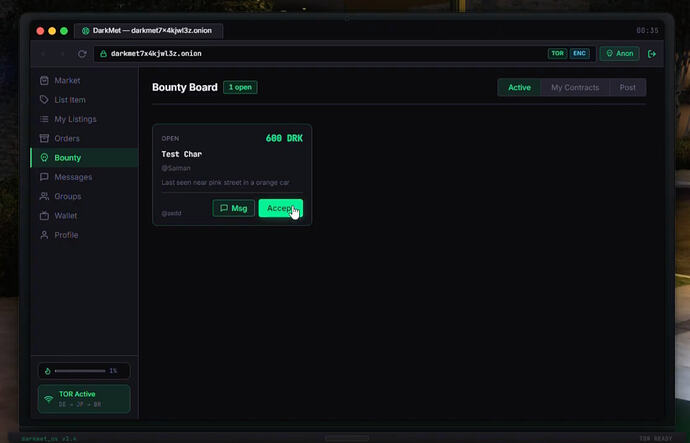Click the browser reload icon

tap(82, 54)
